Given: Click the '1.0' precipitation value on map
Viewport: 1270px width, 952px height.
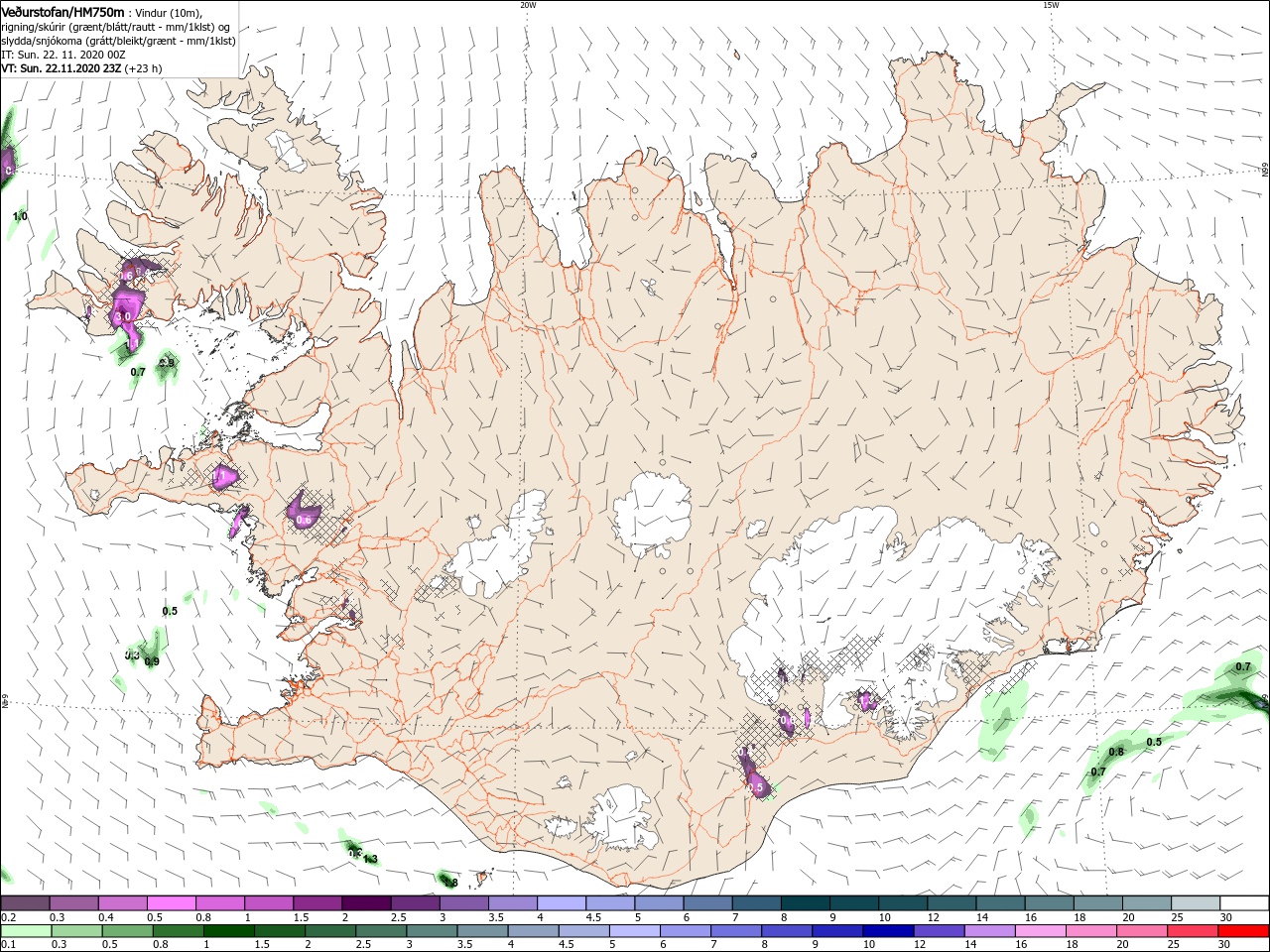Looking at the screenshot, I should coord(20,216).
